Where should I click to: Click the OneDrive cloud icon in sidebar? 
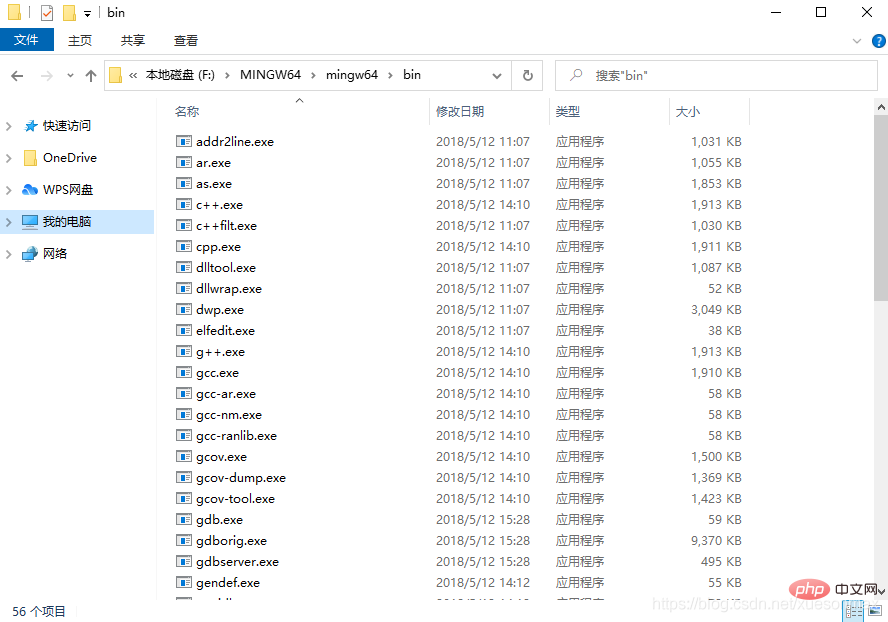30,157
